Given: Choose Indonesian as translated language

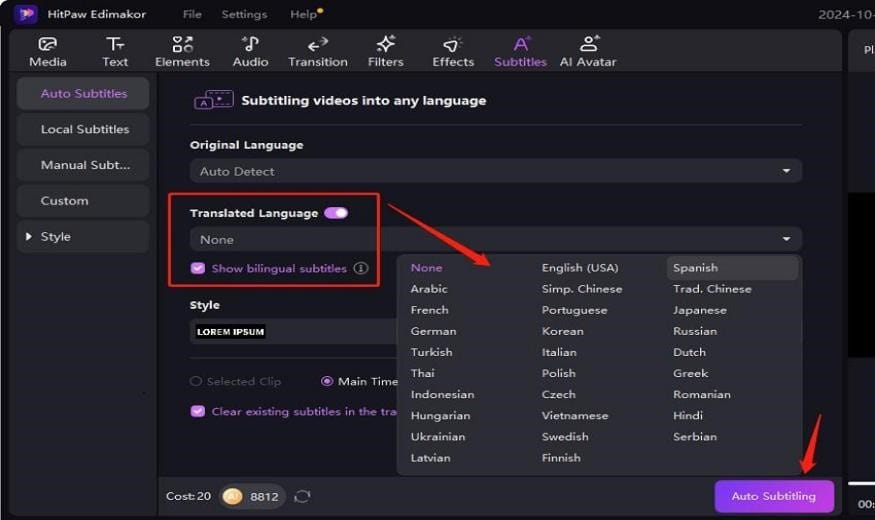Looking at the screenshot, I should click(442, 394).
